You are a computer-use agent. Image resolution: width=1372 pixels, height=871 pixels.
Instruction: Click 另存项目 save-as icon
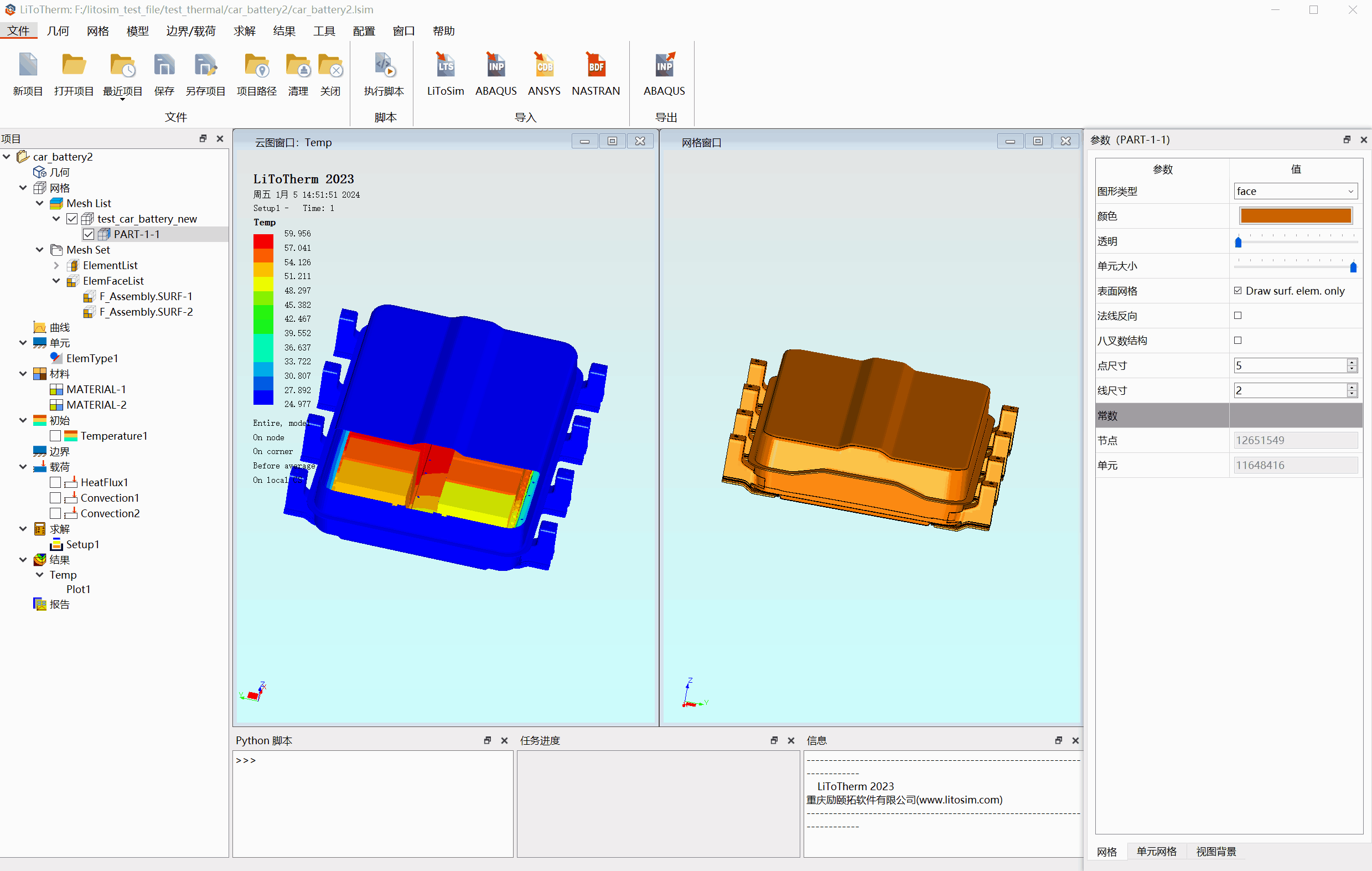[205, 65]
